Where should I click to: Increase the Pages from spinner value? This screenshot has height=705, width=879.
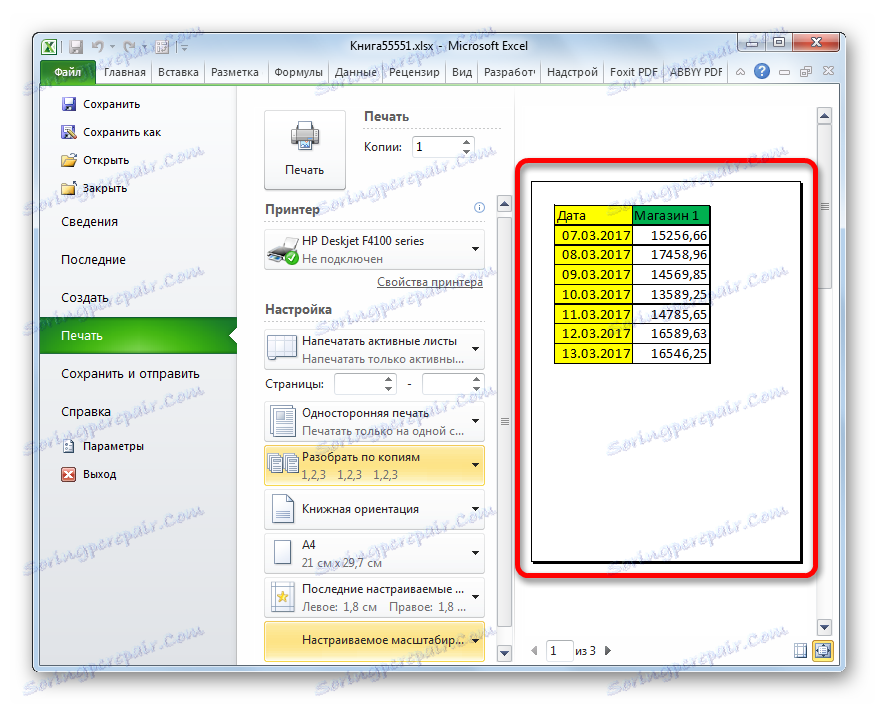tap(388, 379)
